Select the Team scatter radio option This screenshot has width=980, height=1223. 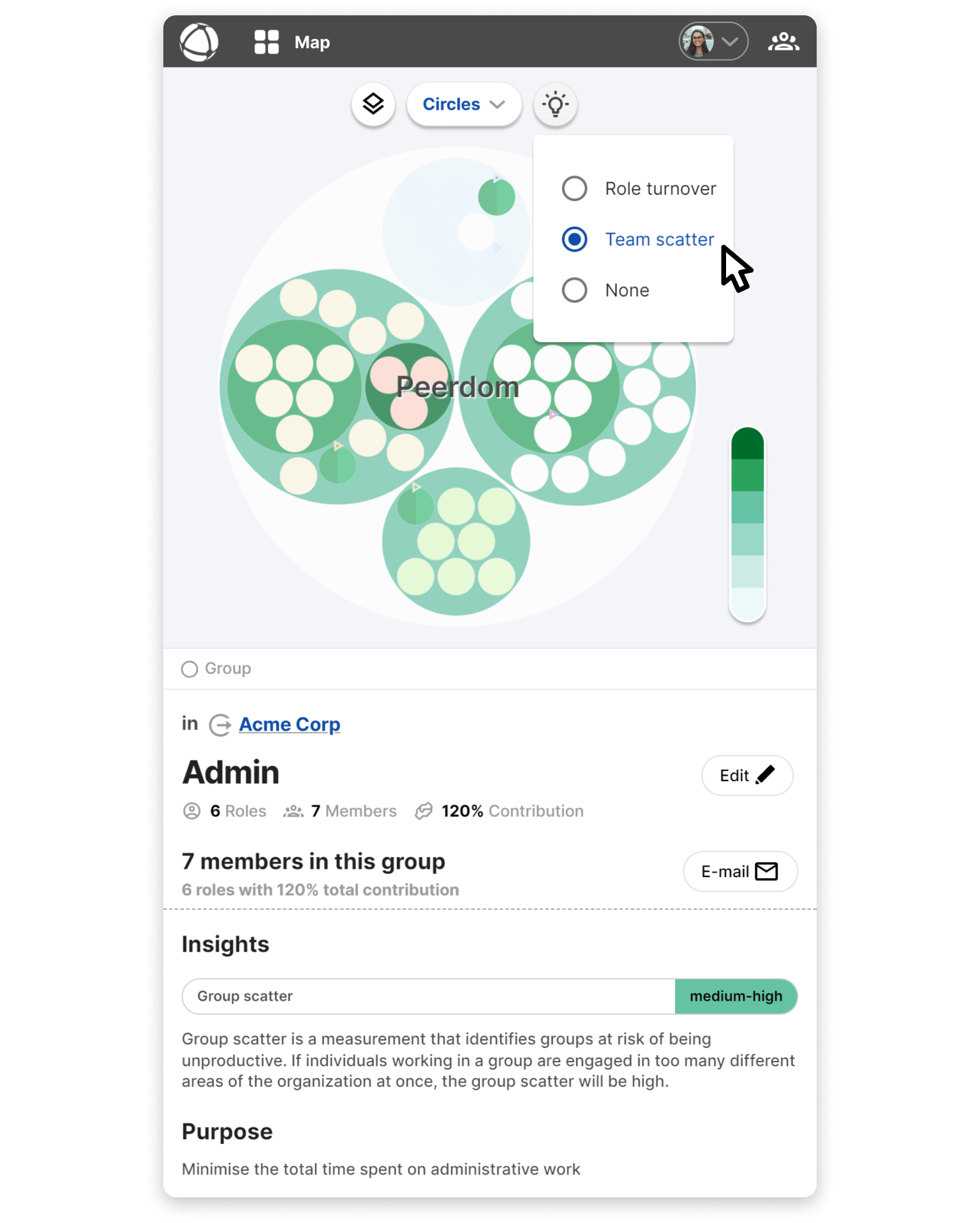coord(574,239)
